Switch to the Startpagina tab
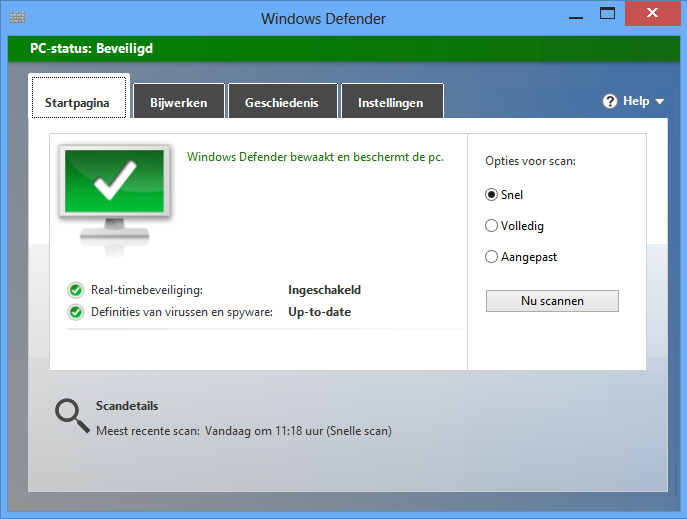 [x=79, y=97]
